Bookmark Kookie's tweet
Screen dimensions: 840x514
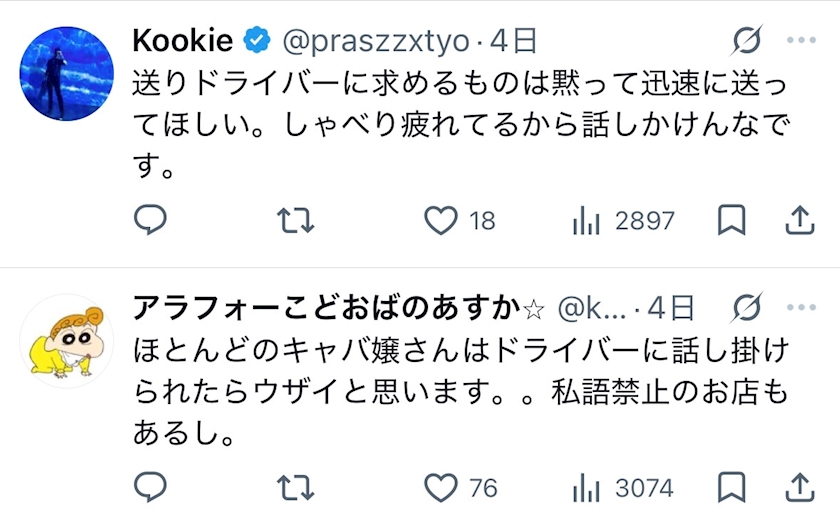(732, 220)
